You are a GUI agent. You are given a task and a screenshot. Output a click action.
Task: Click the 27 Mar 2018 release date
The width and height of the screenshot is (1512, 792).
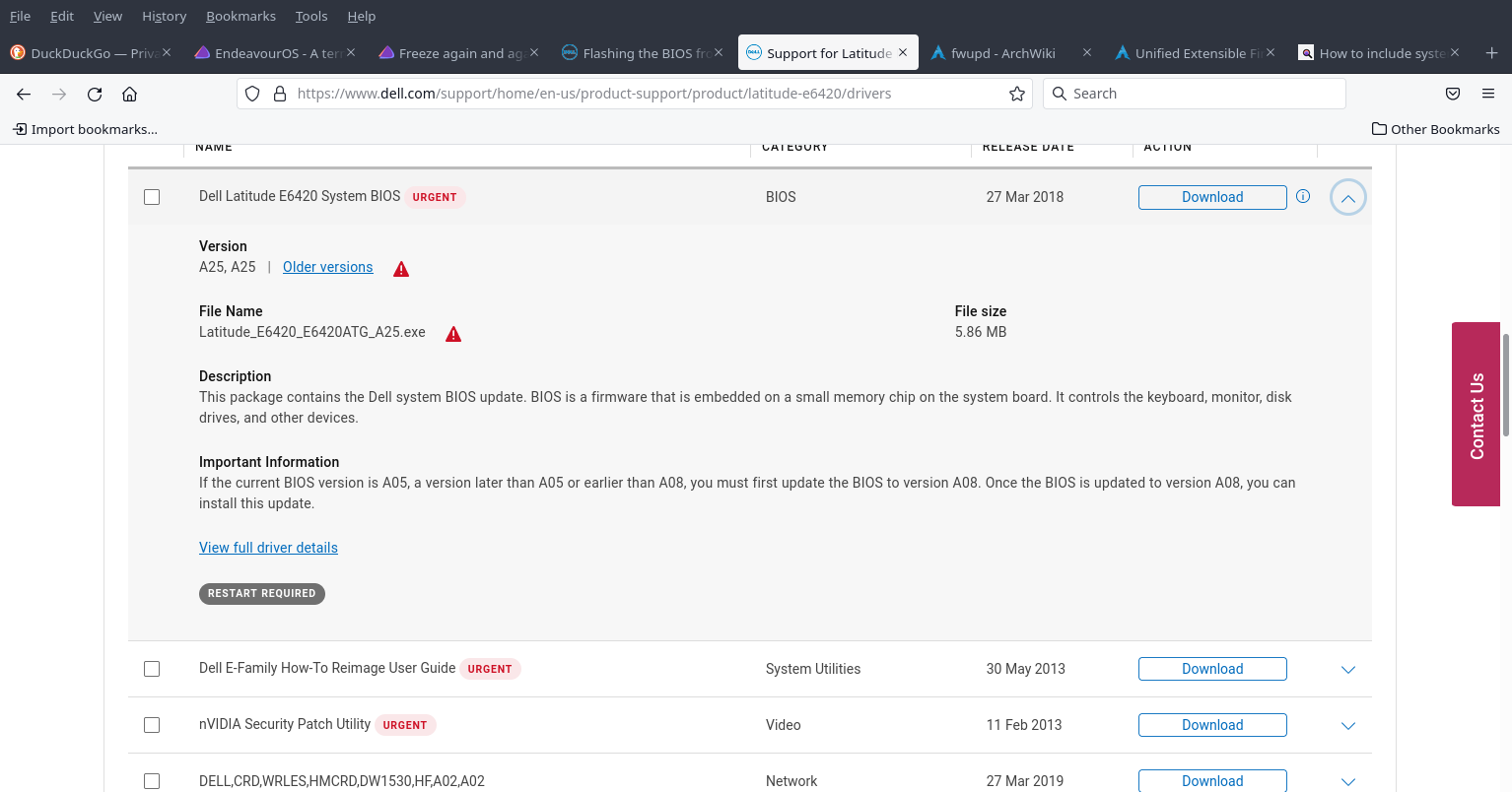tap(1025, 197)
